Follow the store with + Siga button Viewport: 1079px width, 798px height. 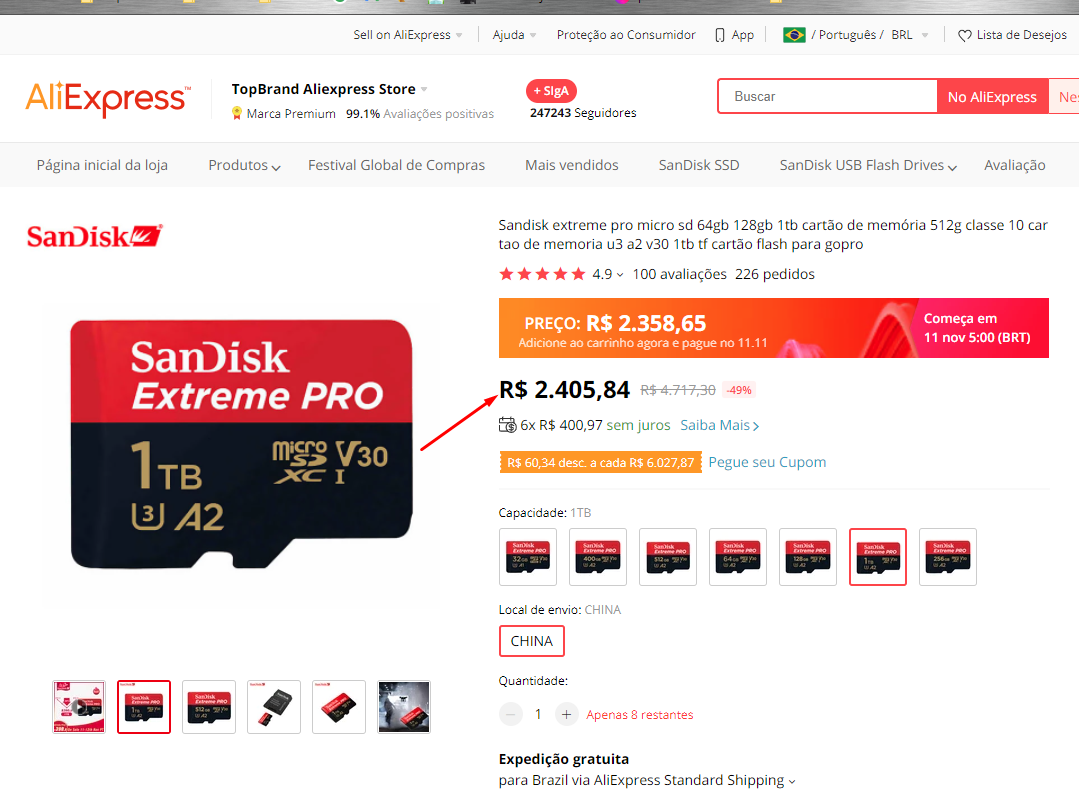(551, 91)
